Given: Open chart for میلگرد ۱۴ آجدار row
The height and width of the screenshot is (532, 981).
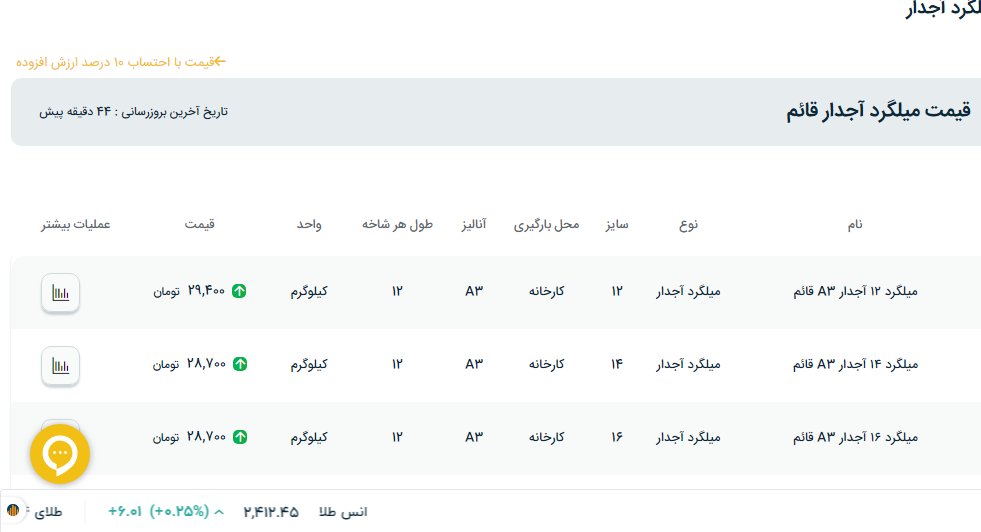Looking at the screenshot, I should pos(61,365).
